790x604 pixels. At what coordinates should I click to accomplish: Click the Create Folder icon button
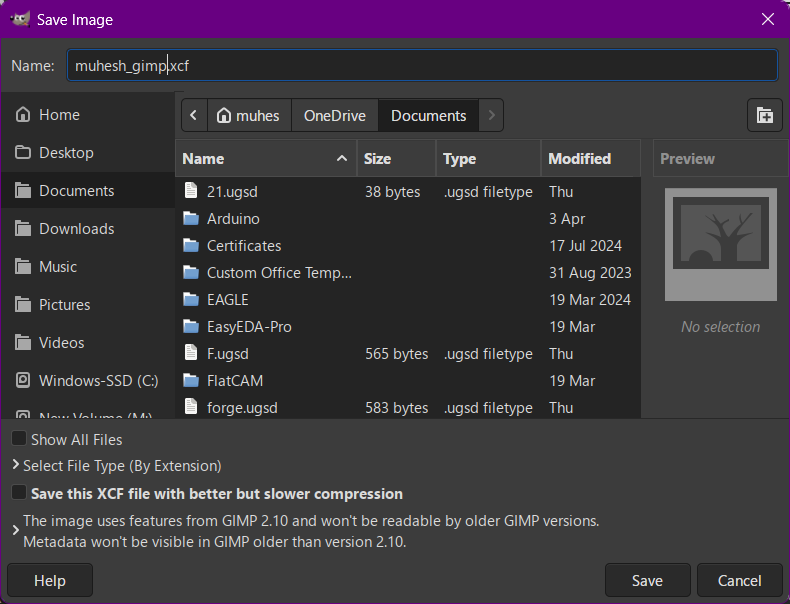click(x=764, y=115)
